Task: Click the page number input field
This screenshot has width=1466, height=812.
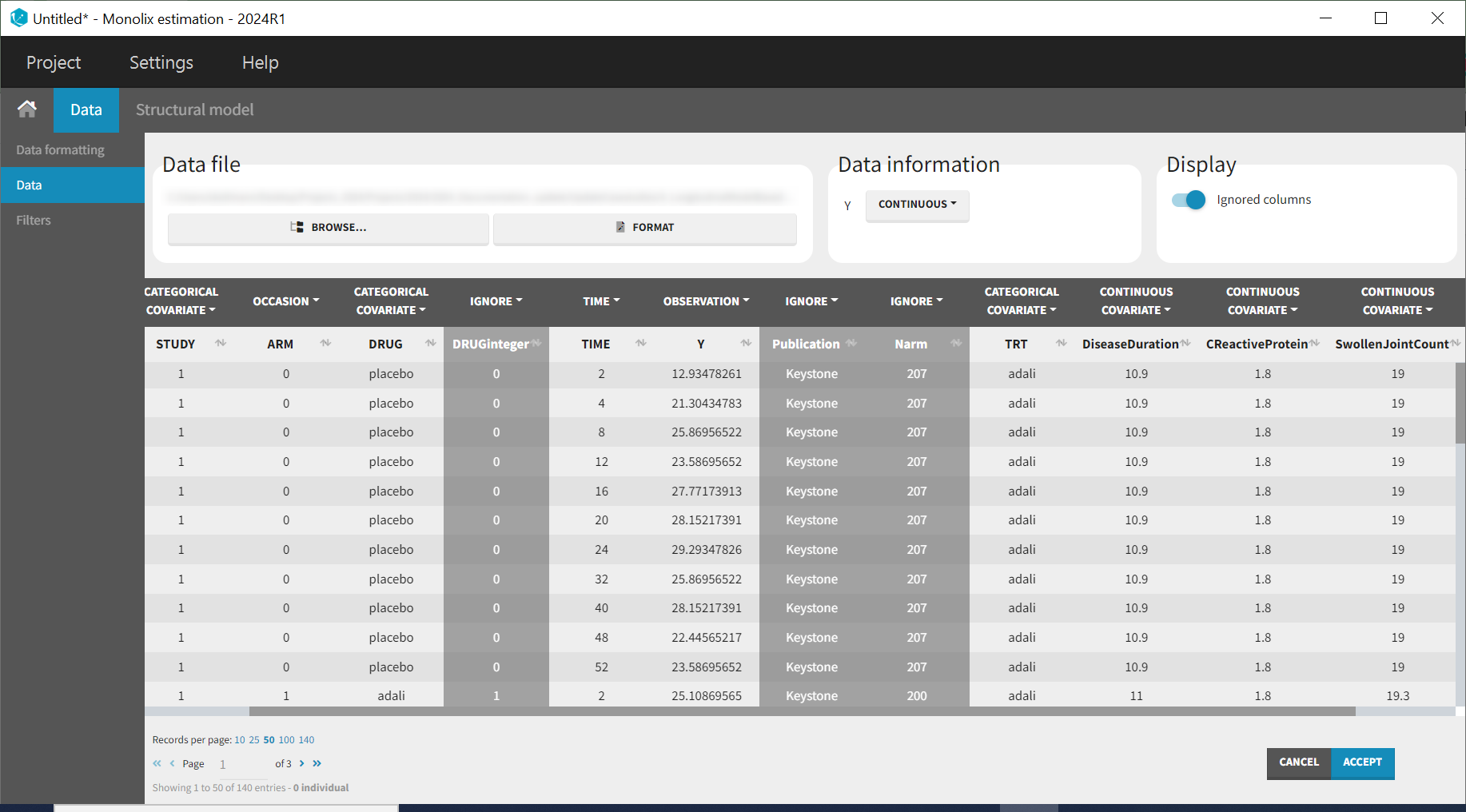Action: (x=242, y=764)
